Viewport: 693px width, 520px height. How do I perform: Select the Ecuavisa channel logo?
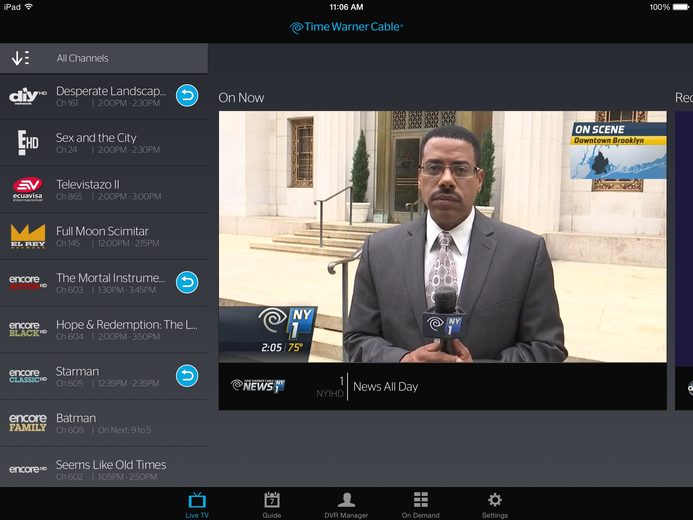[28, 189]
